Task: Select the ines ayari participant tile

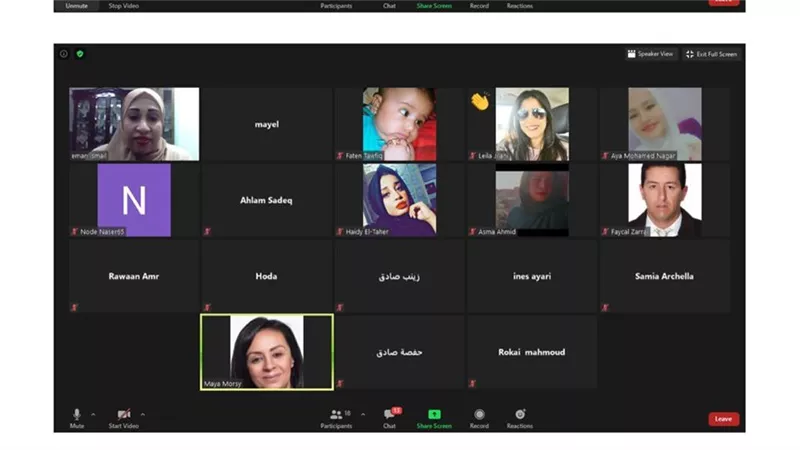Action: click(532, 276)
